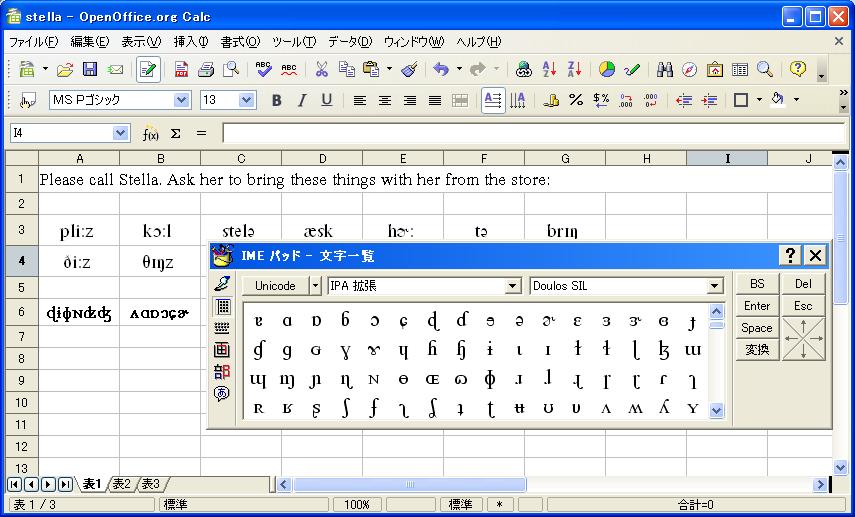Toggle Edit File mode icon
The width and height of the screenshot is (855, 517).
click(x=148, y=69)
